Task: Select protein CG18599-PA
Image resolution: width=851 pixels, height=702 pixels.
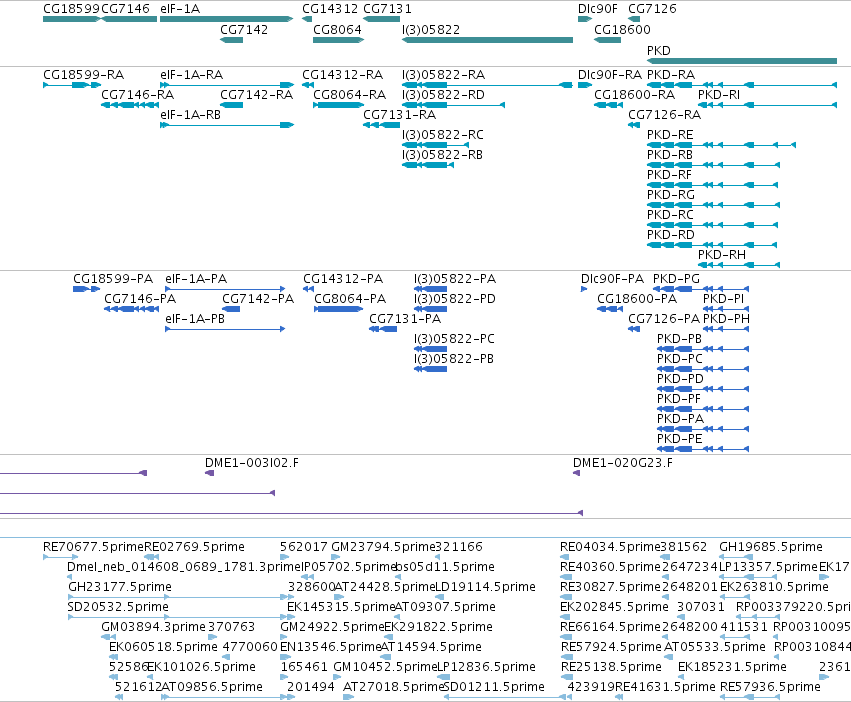Action: click(x=113, y=279)
